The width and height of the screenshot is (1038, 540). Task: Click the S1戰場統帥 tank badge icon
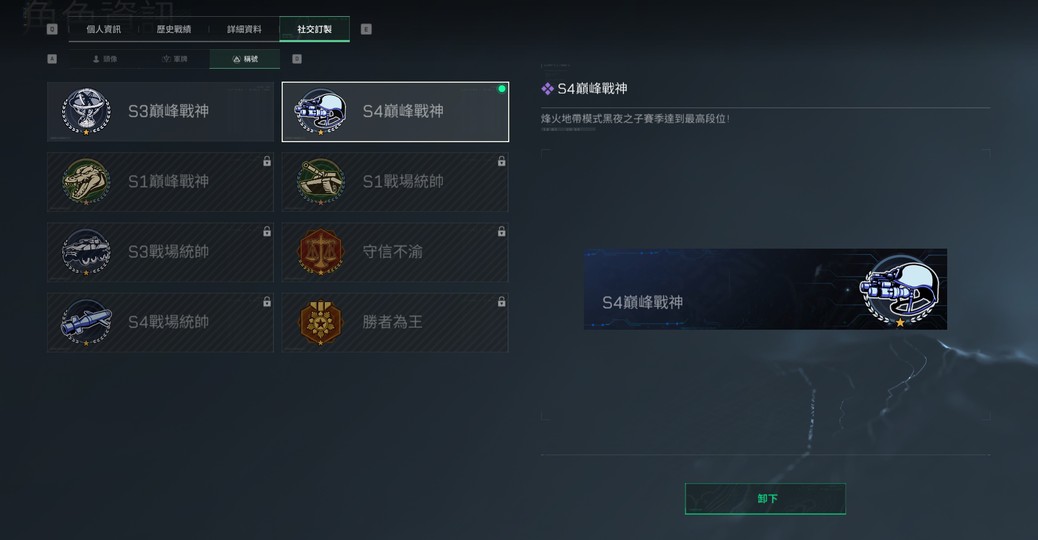(320, 181)
